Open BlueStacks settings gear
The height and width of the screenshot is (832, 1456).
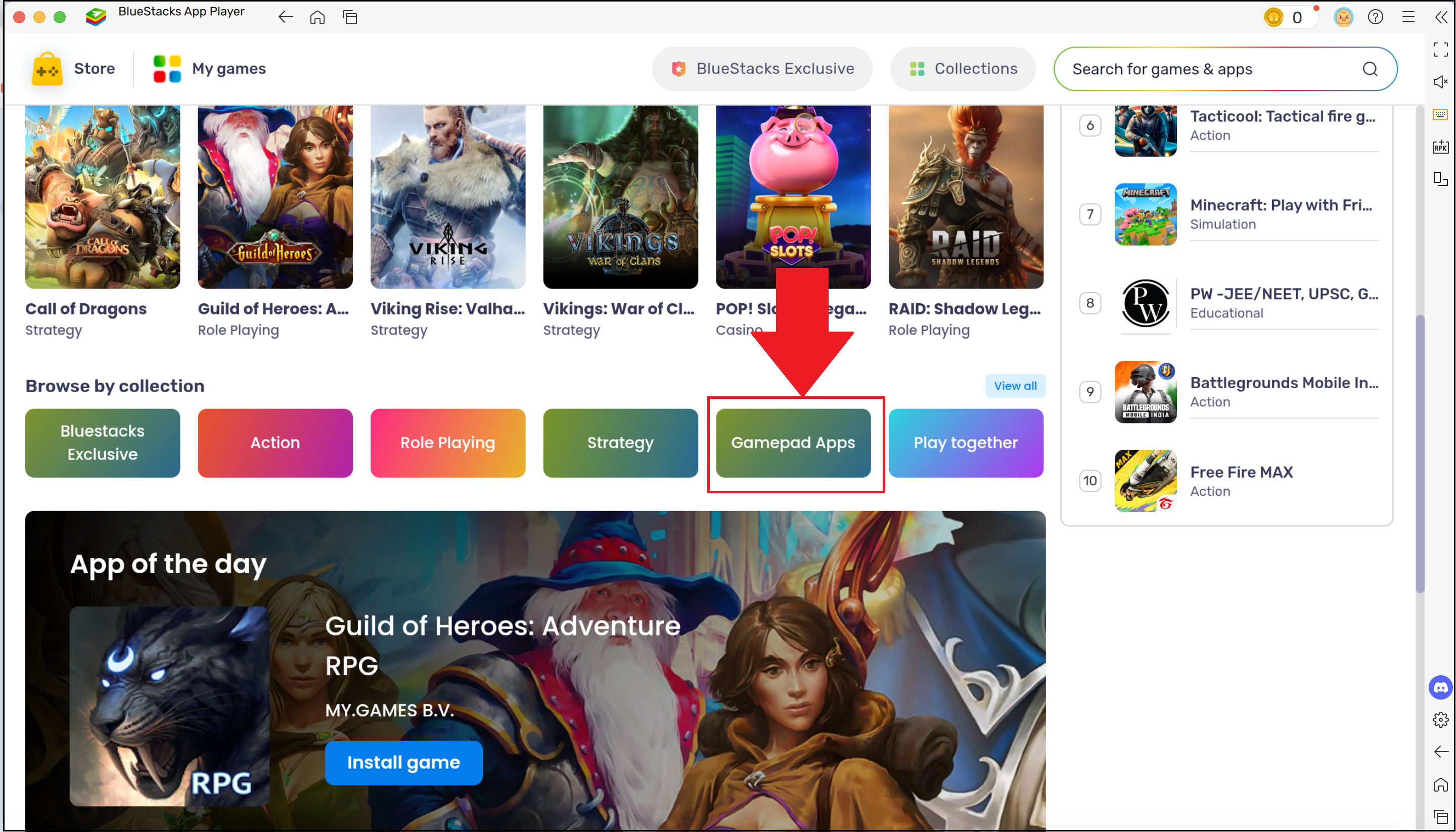click(1440, 719)
